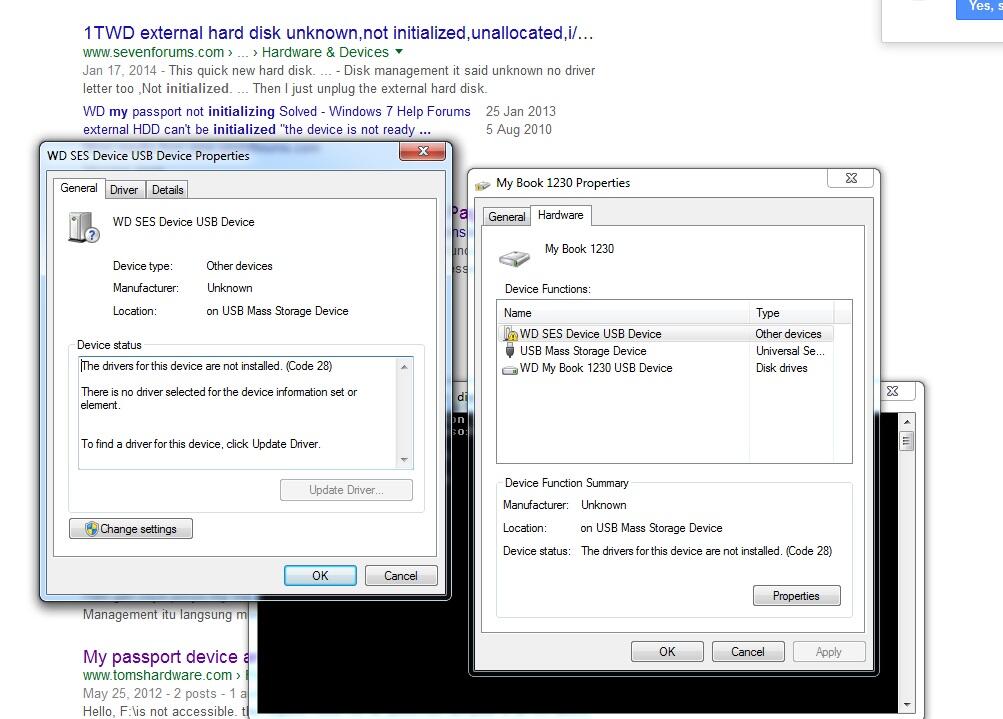Click Apply in My Book 1230 Properties
This screenshot has width=1003, height=719.
pyautogui.click(x=829, y=652)
